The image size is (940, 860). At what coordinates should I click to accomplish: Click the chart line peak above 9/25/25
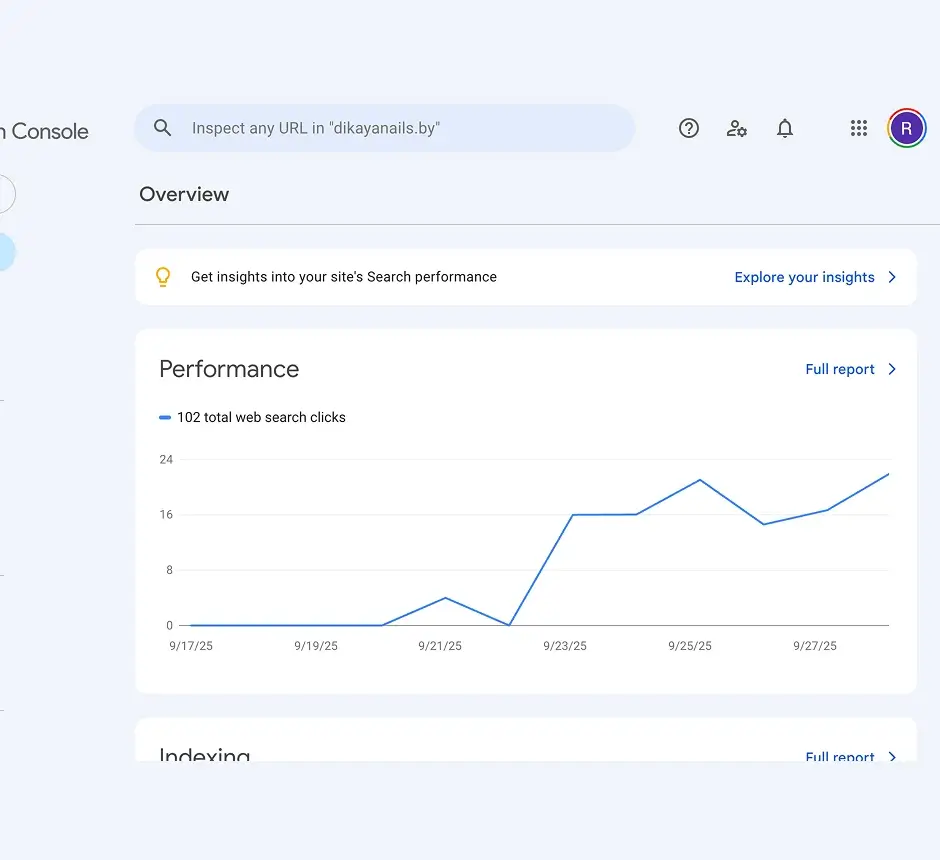pos(700,480)
